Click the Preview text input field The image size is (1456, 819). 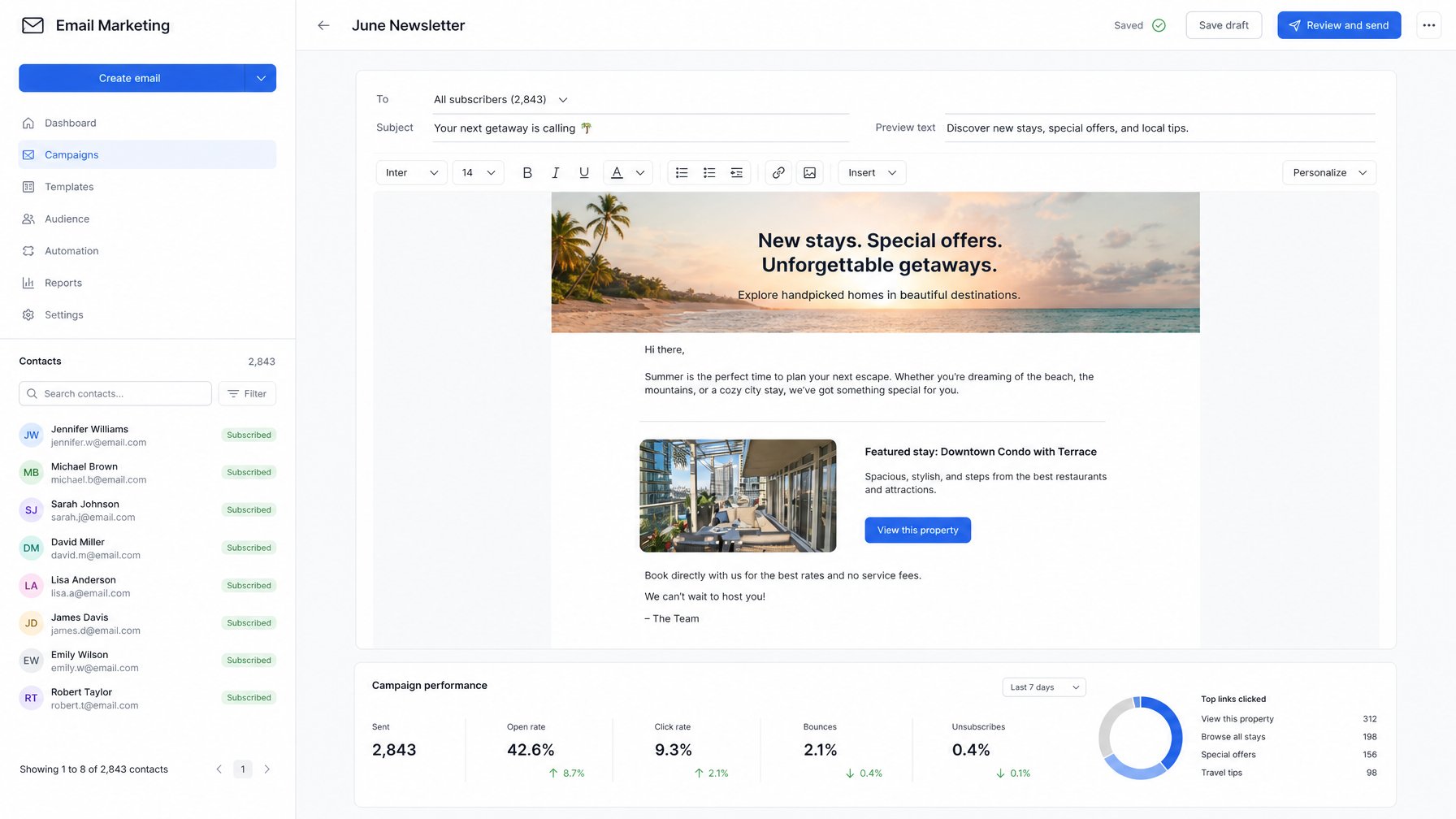pyautogui.click(x=1160, y=128)
